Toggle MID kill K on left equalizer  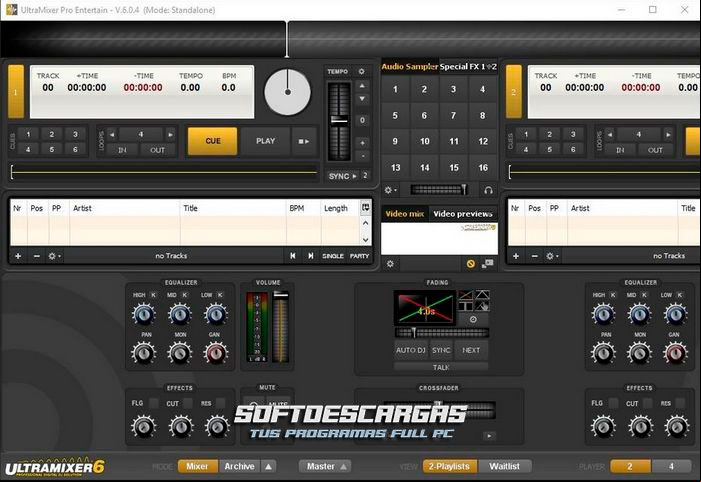coord(185,295)
